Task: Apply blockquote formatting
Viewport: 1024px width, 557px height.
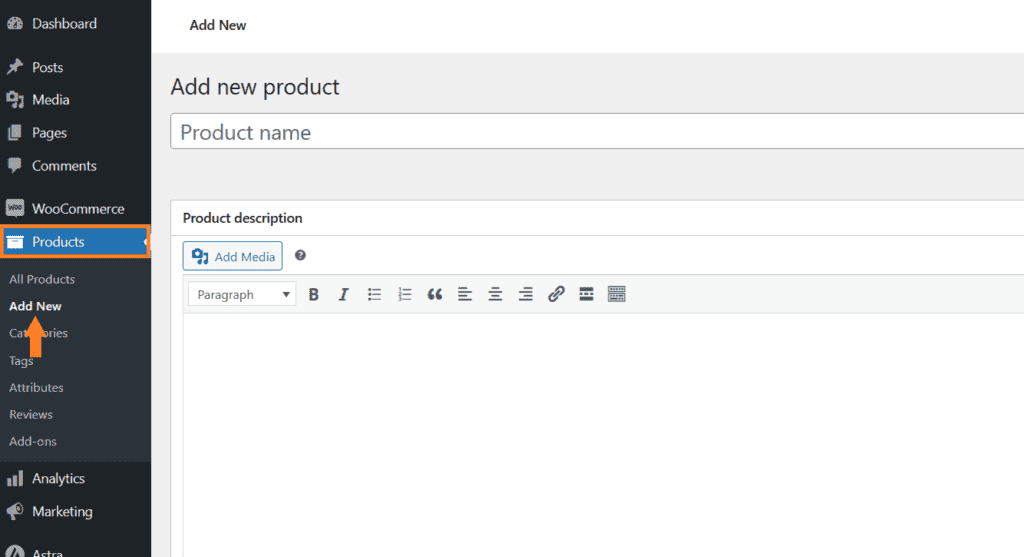Action: pos(434,294)
